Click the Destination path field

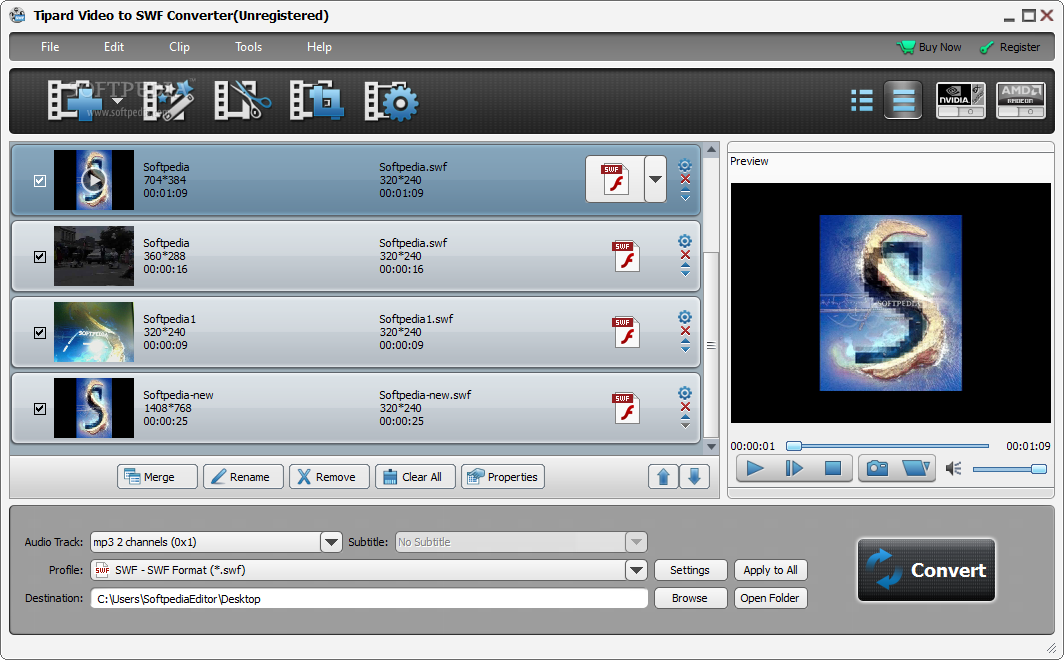tap(369, 598)
